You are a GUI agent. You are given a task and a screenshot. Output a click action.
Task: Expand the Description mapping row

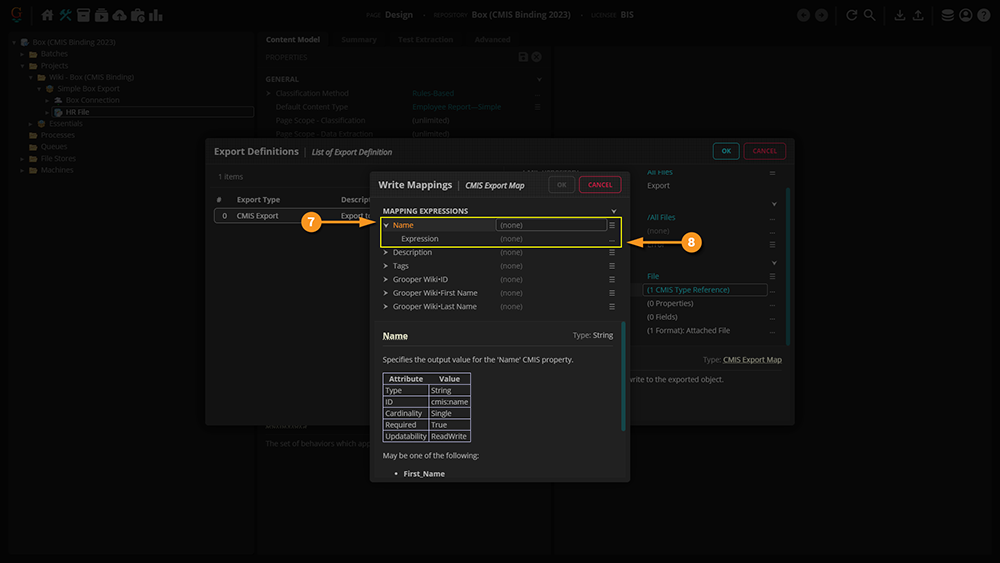tap(386, 253)
